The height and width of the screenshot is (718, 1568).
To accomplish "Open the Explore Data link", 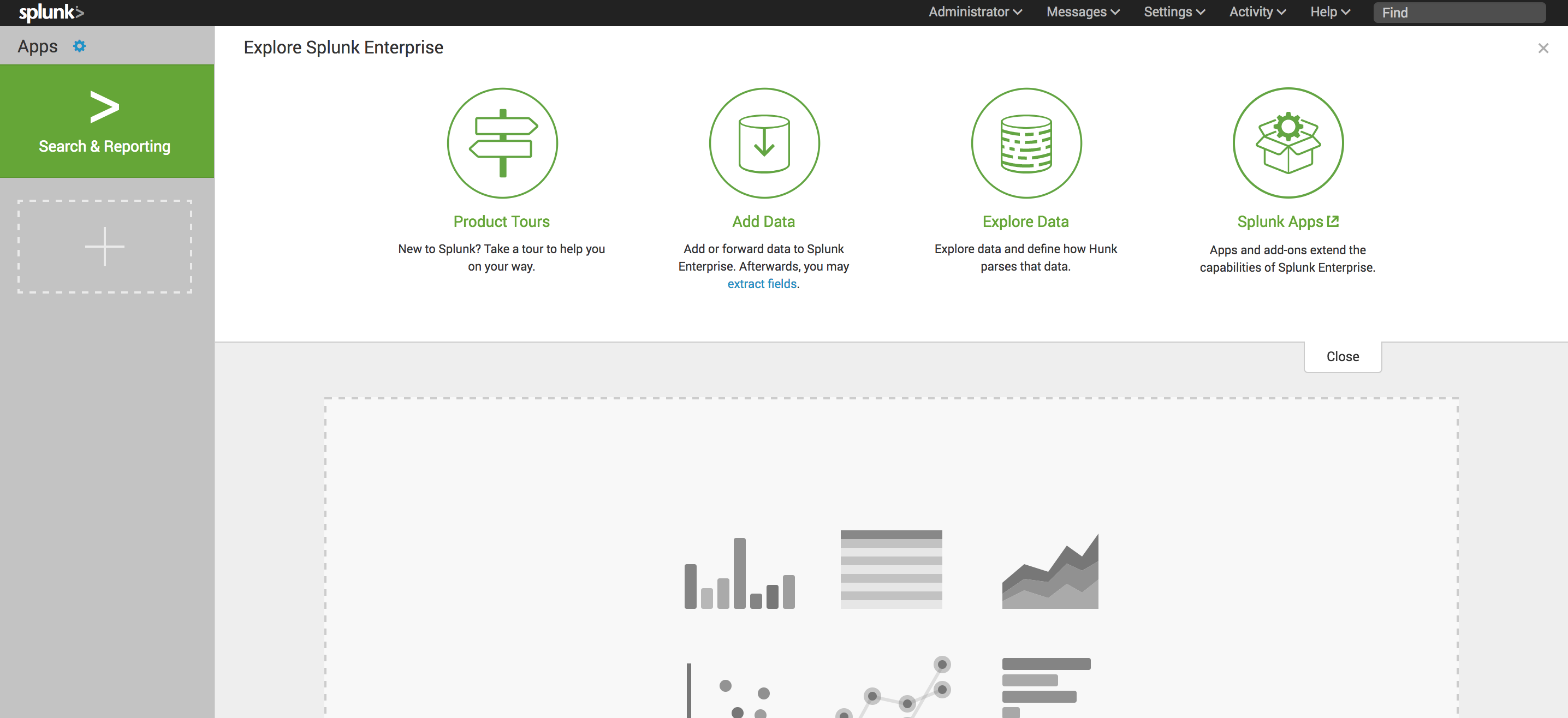I will click(1026, 222).
